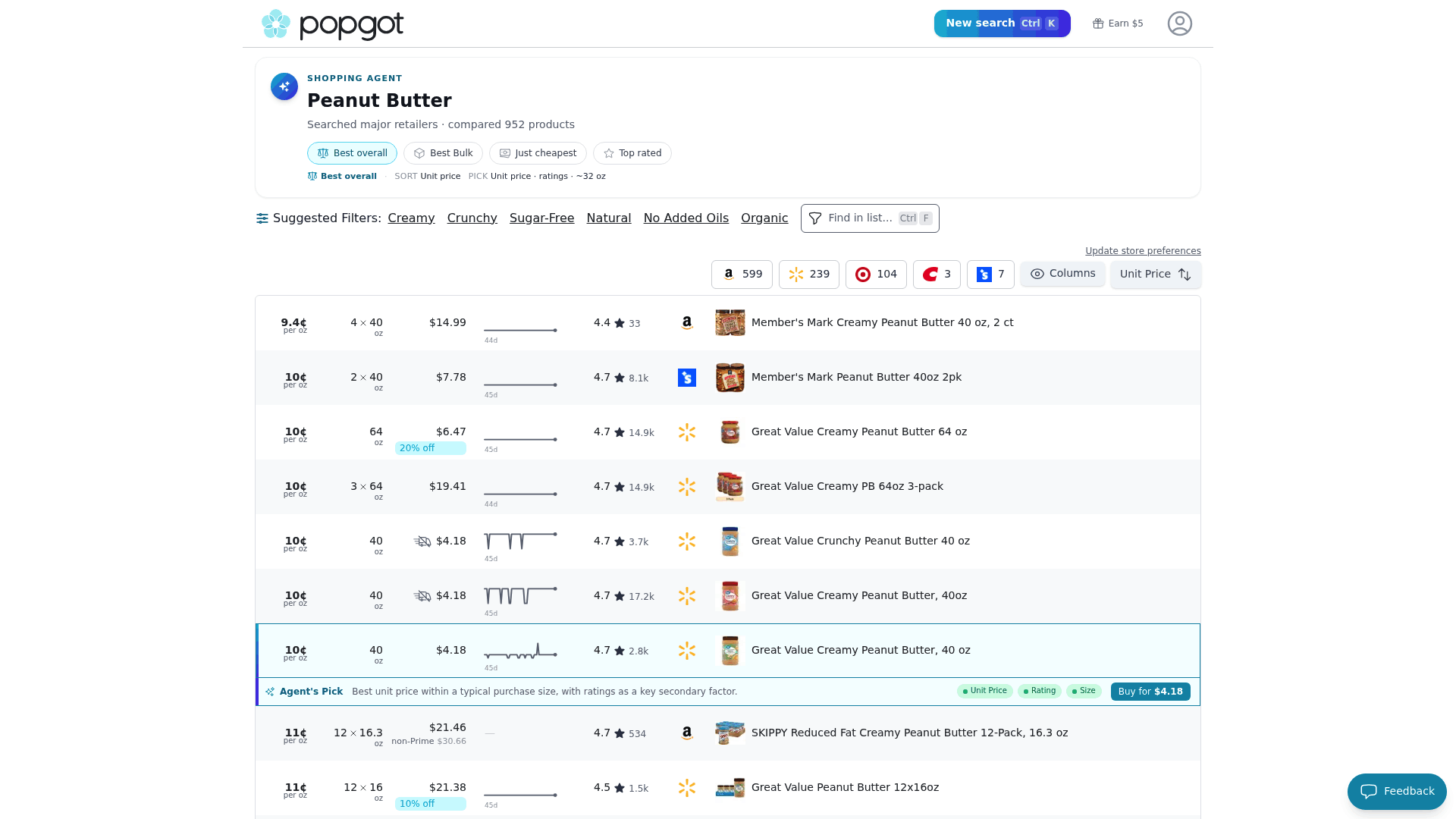Click the 20% off badge
1456x819 pixels.
pyautogui.click(x=431, y=448)
